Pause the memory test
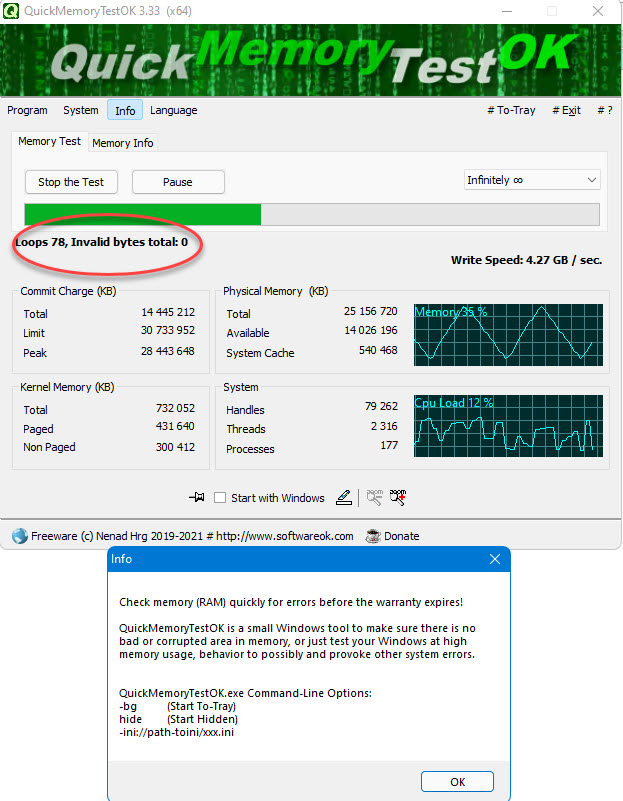Image resolution: width=623 pixels, height=801 pixels. pos(178,182)
